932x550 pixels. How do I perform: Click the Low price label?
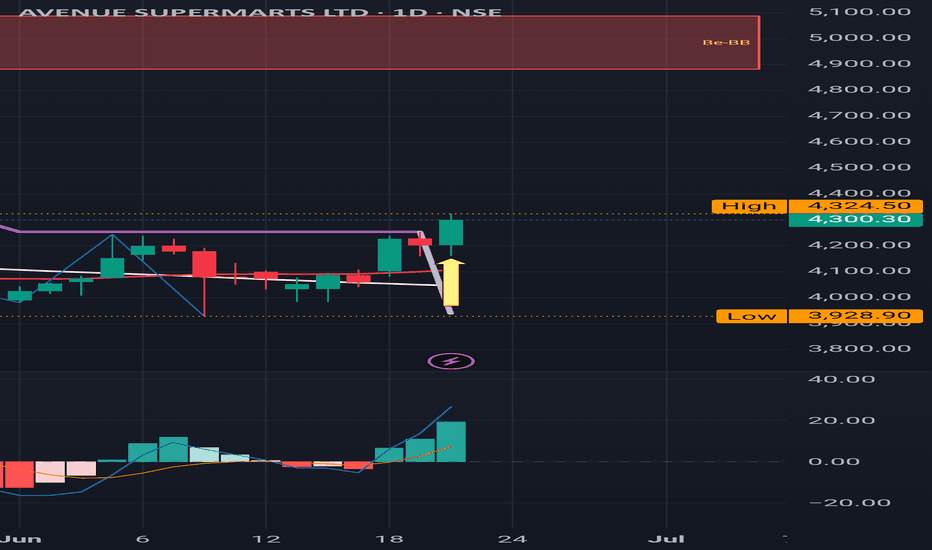coord(752,316)
